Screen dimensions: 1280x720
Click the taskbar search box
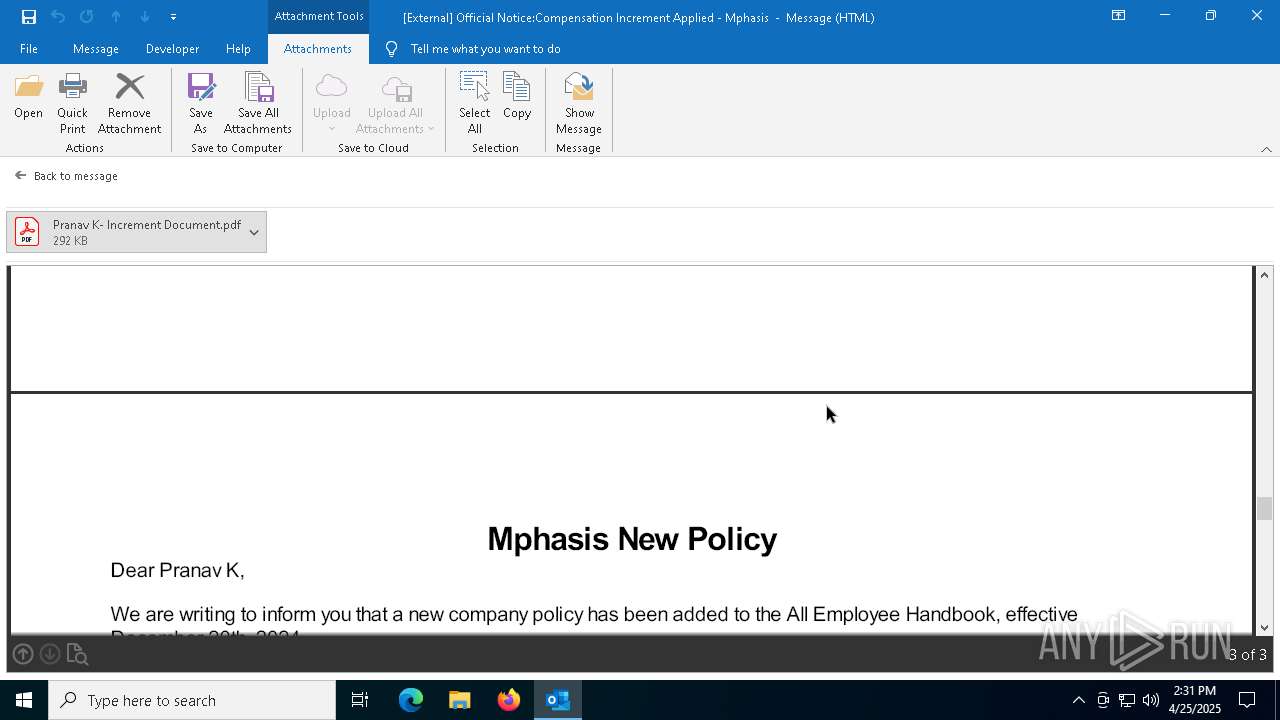point(192,700)
